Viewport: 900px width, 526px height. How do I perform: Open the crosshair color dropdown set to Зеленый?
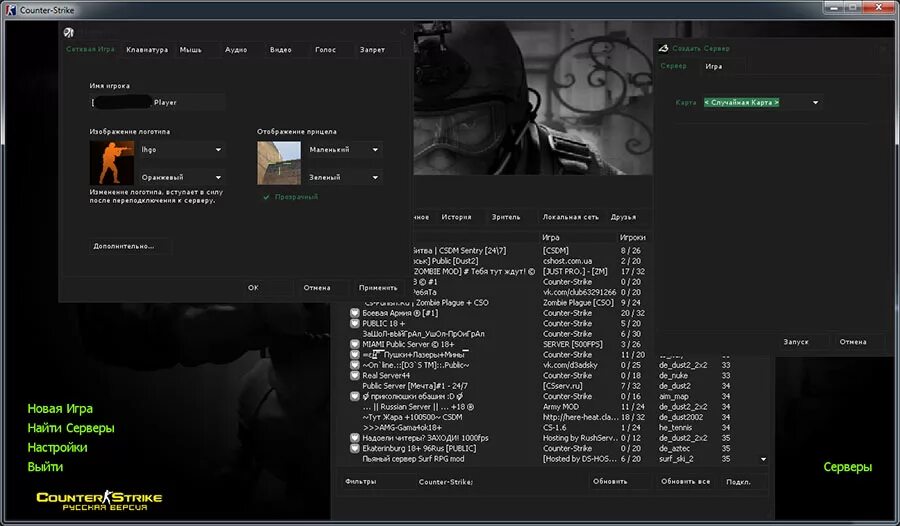pyautogui.click(x=344, y=177)
